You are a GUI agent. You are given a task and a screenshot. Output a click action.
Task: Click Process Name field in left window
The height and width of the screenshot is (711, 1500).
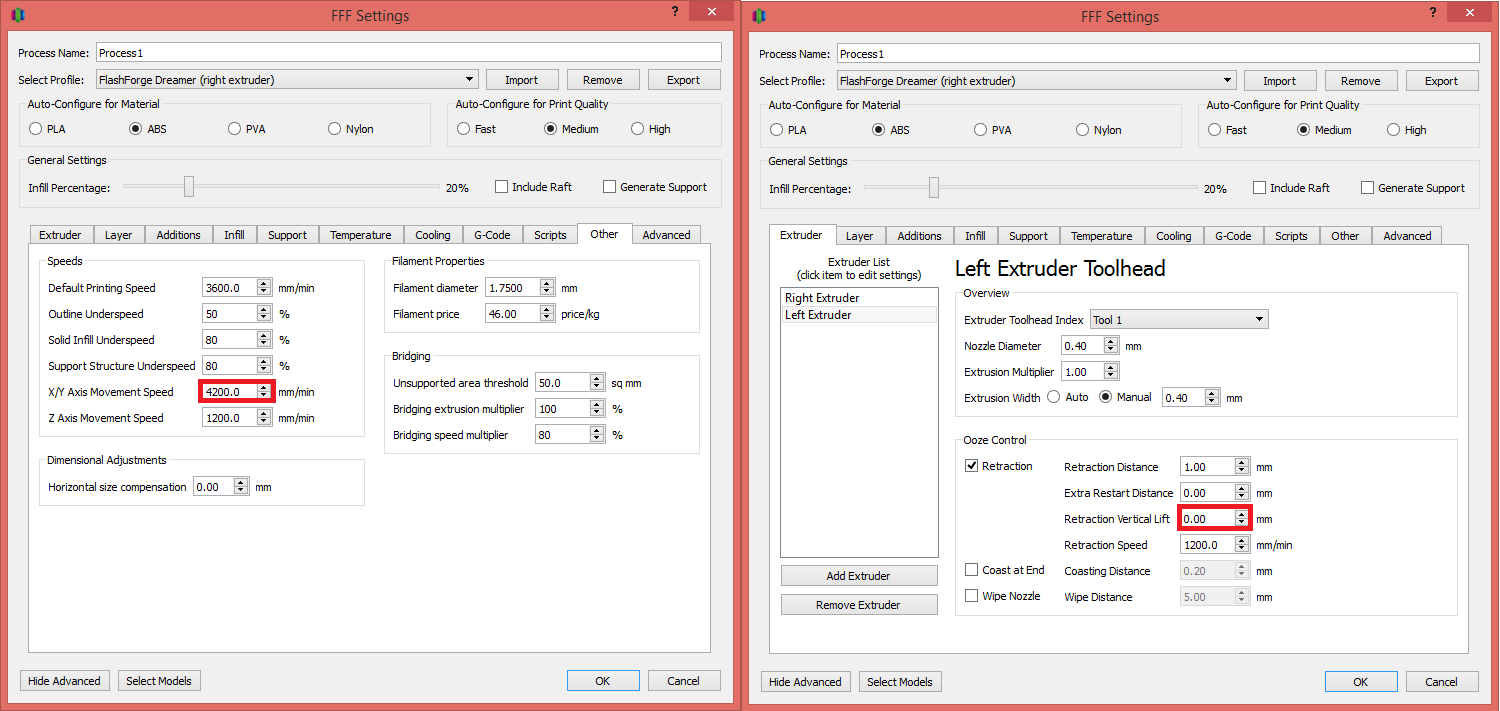click(408, 53)
